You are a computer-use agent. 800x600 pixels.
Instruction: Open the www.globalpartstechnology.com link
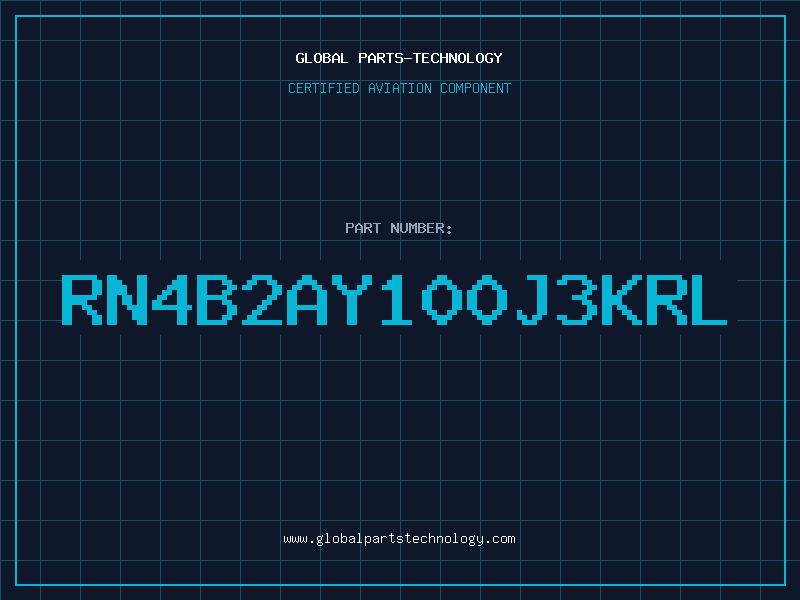tap(399, 539)
